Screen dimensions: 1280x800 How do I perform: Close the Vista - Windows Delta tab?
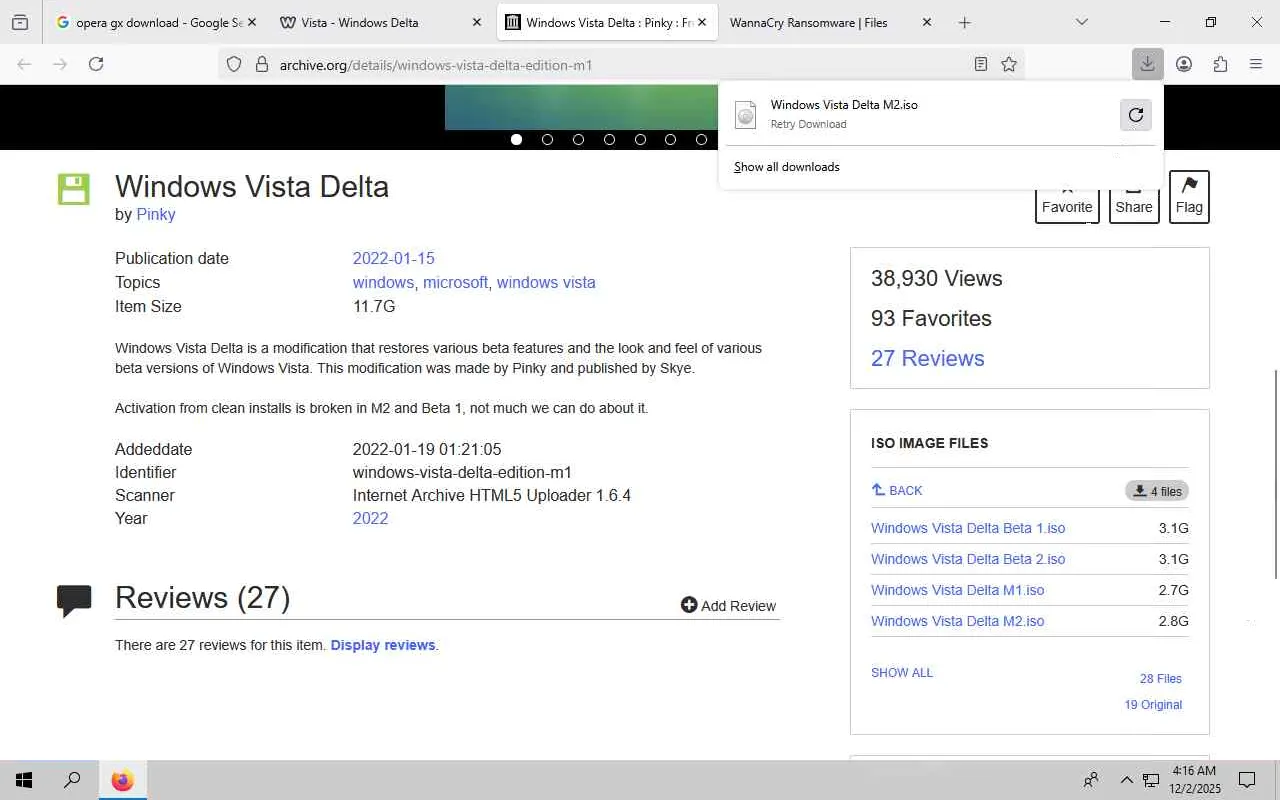pyautogui.click(x=477, y=22)
